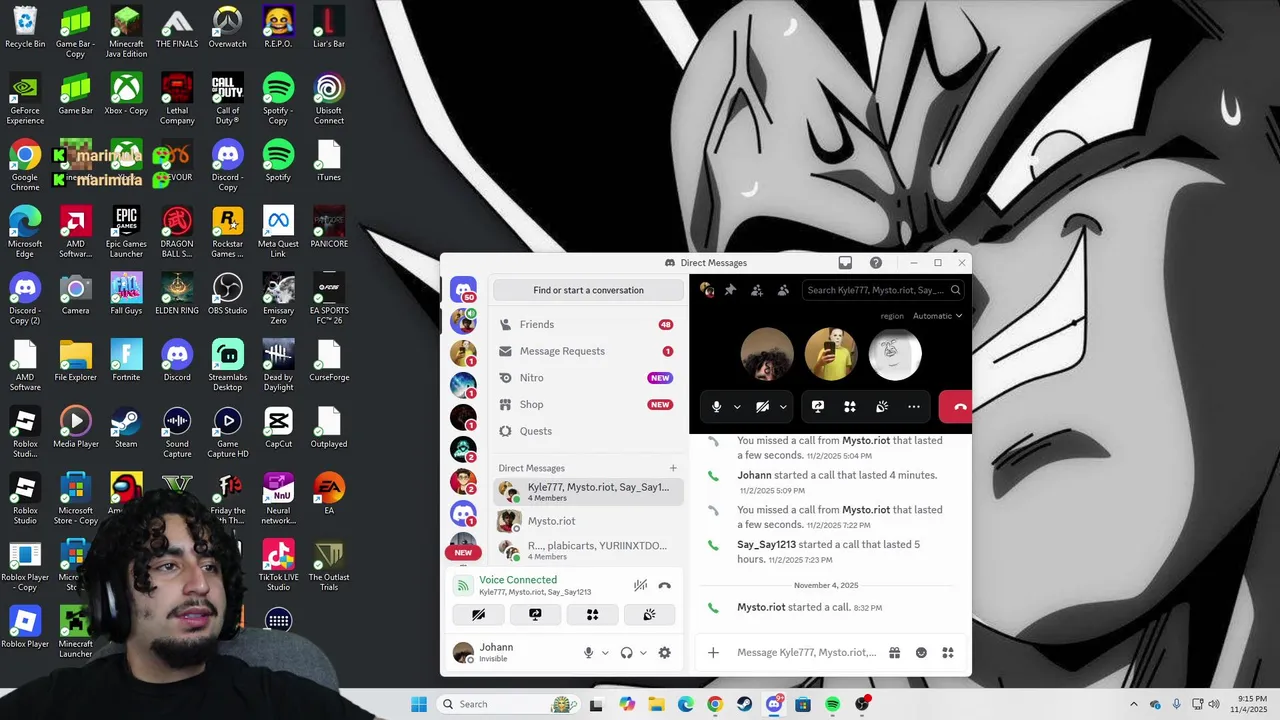The image size is (1280, 720).
Task: Open Friends in Discord sidebar
Action: [588, 324]
